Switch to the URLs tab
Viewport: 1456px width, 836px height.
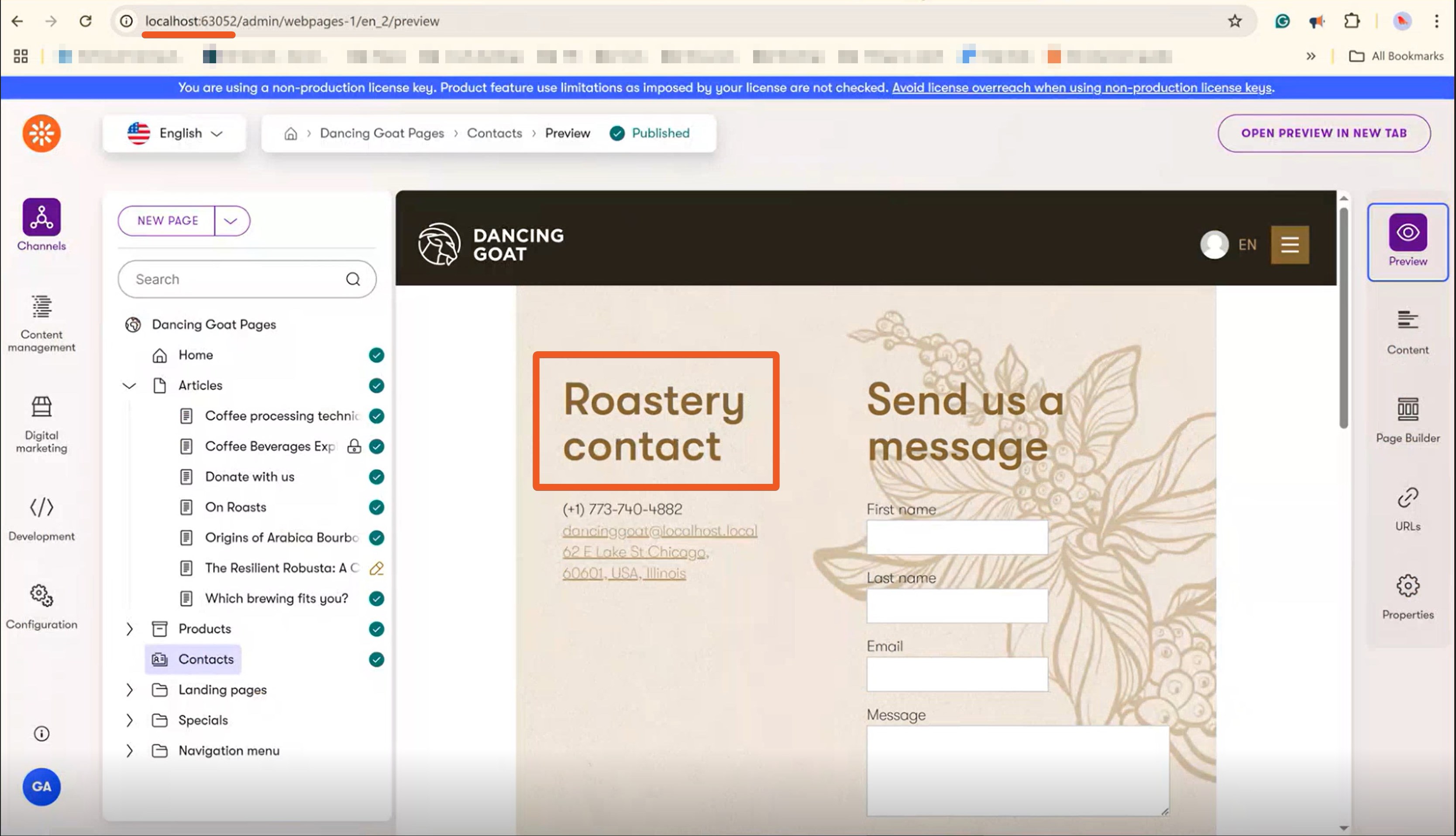pos(1407,507)
